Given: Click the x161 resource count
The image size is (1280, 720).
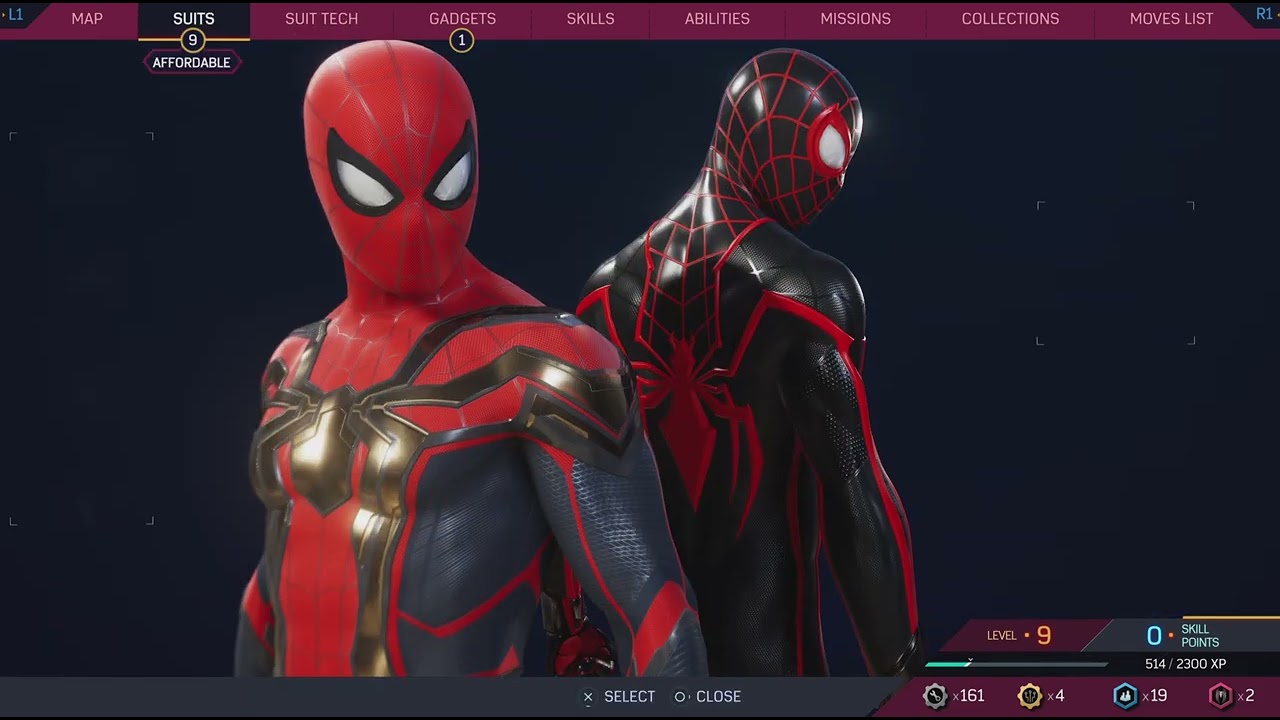Looking at the screenshot, I should pos(968,696).
